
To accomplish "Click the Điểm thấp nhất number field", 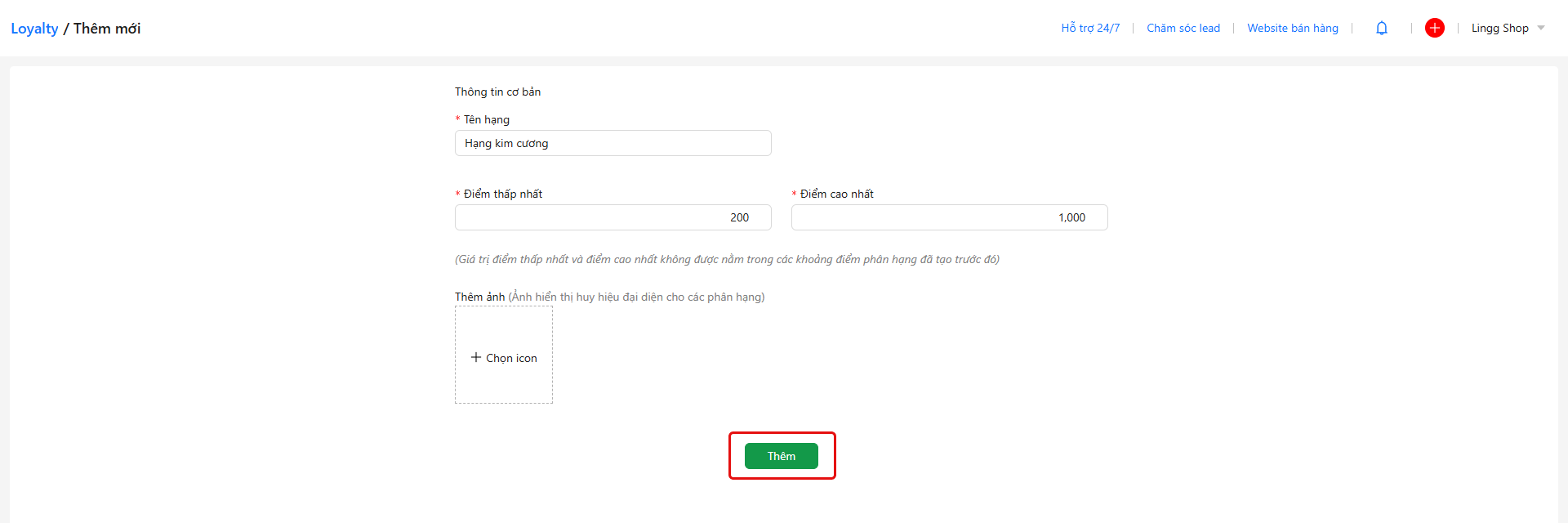I will pos(612,217).
